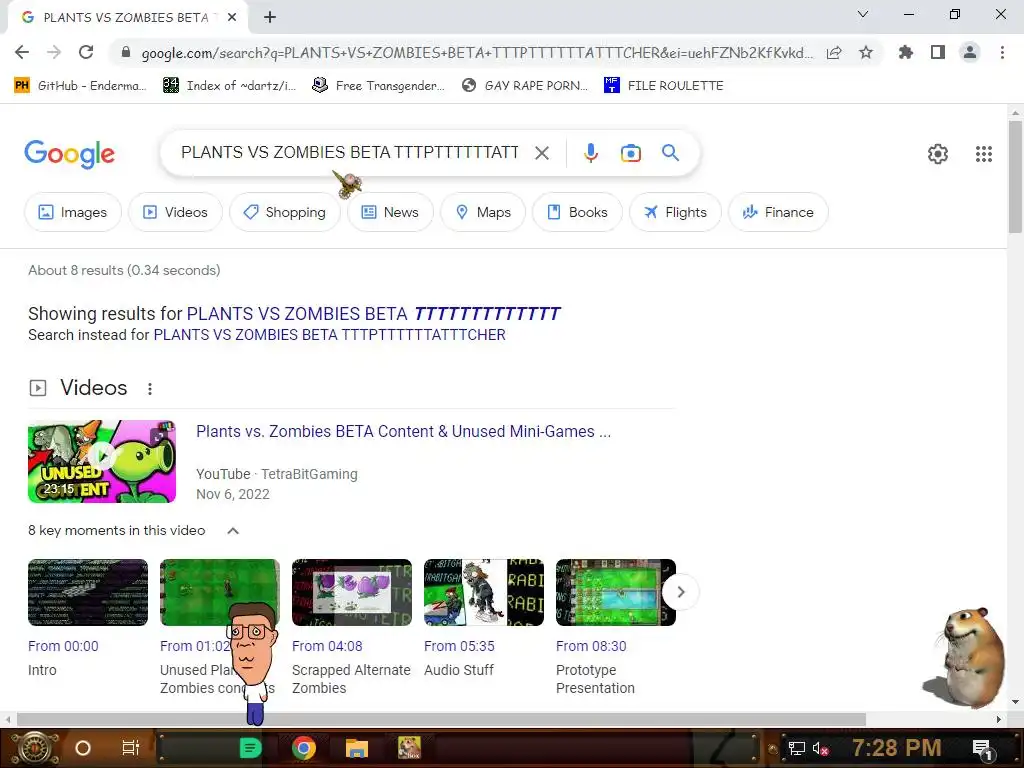The image size is (1024, 768).
Task: Switch to News results
Action: tap(390, 212)
